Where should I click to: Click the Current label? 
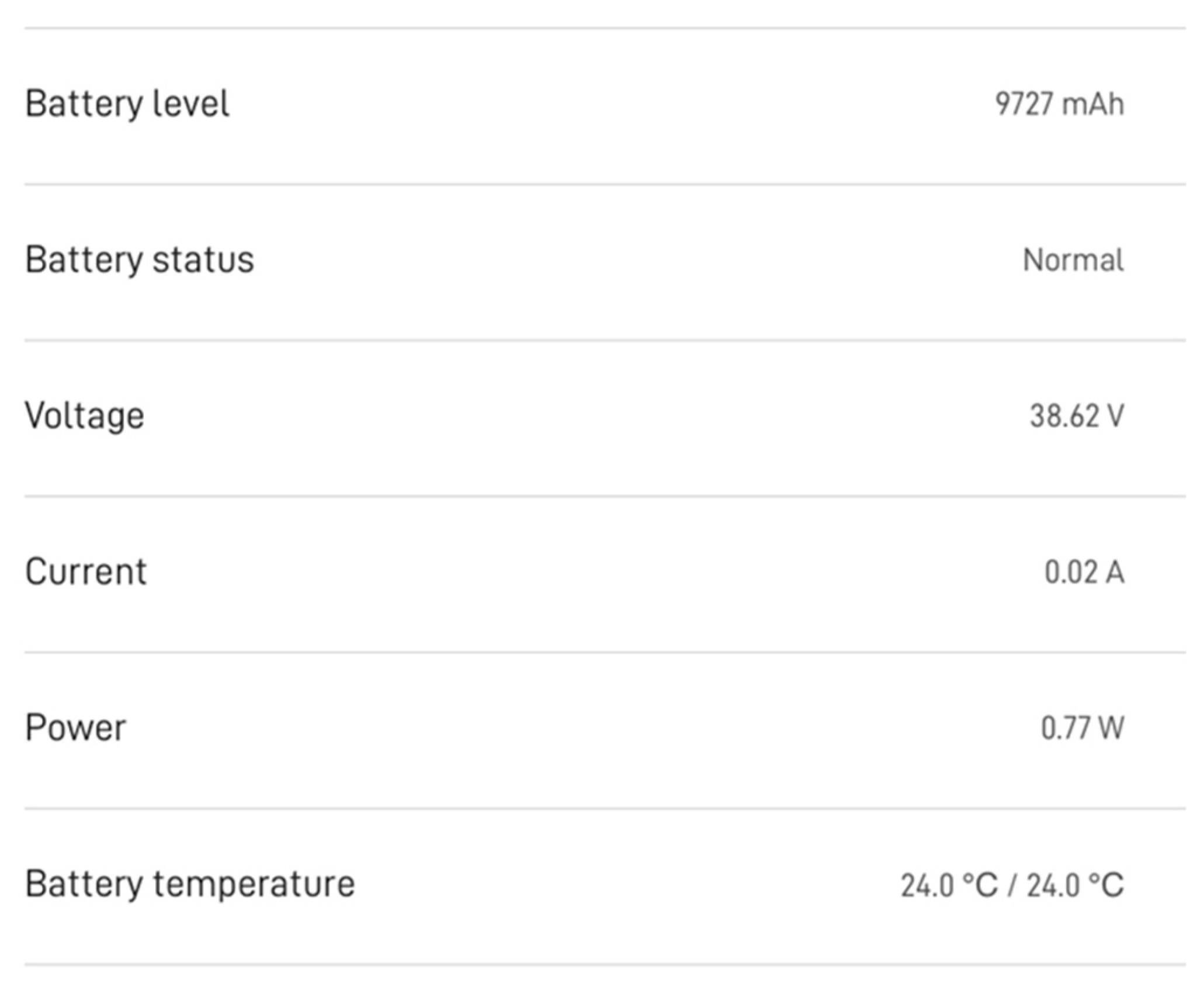[x=86, y=571]
